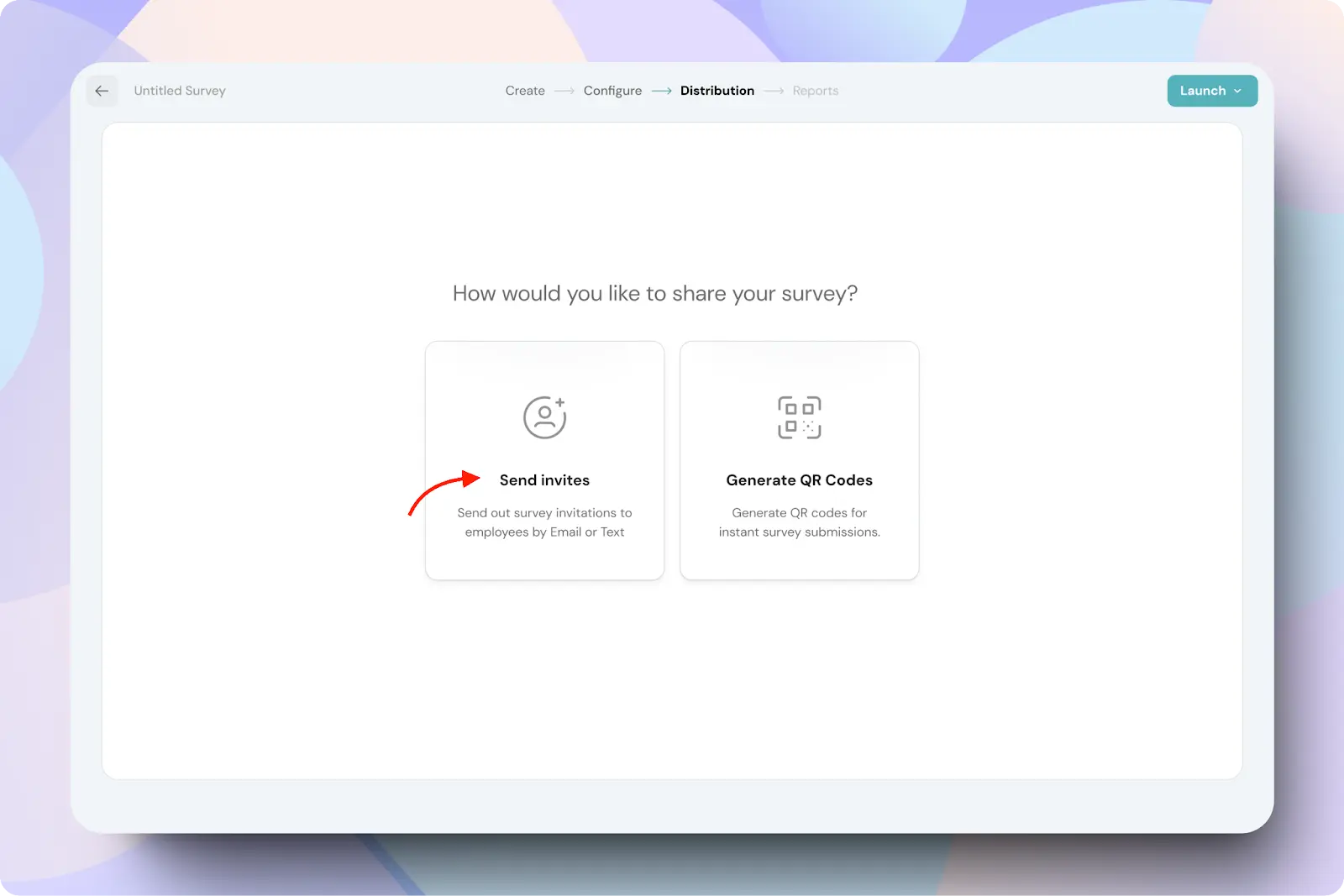Choose the Generate QR Codes heading
Screen dimensions: 1344x896
pyautogui.click(x=799, y=480)
